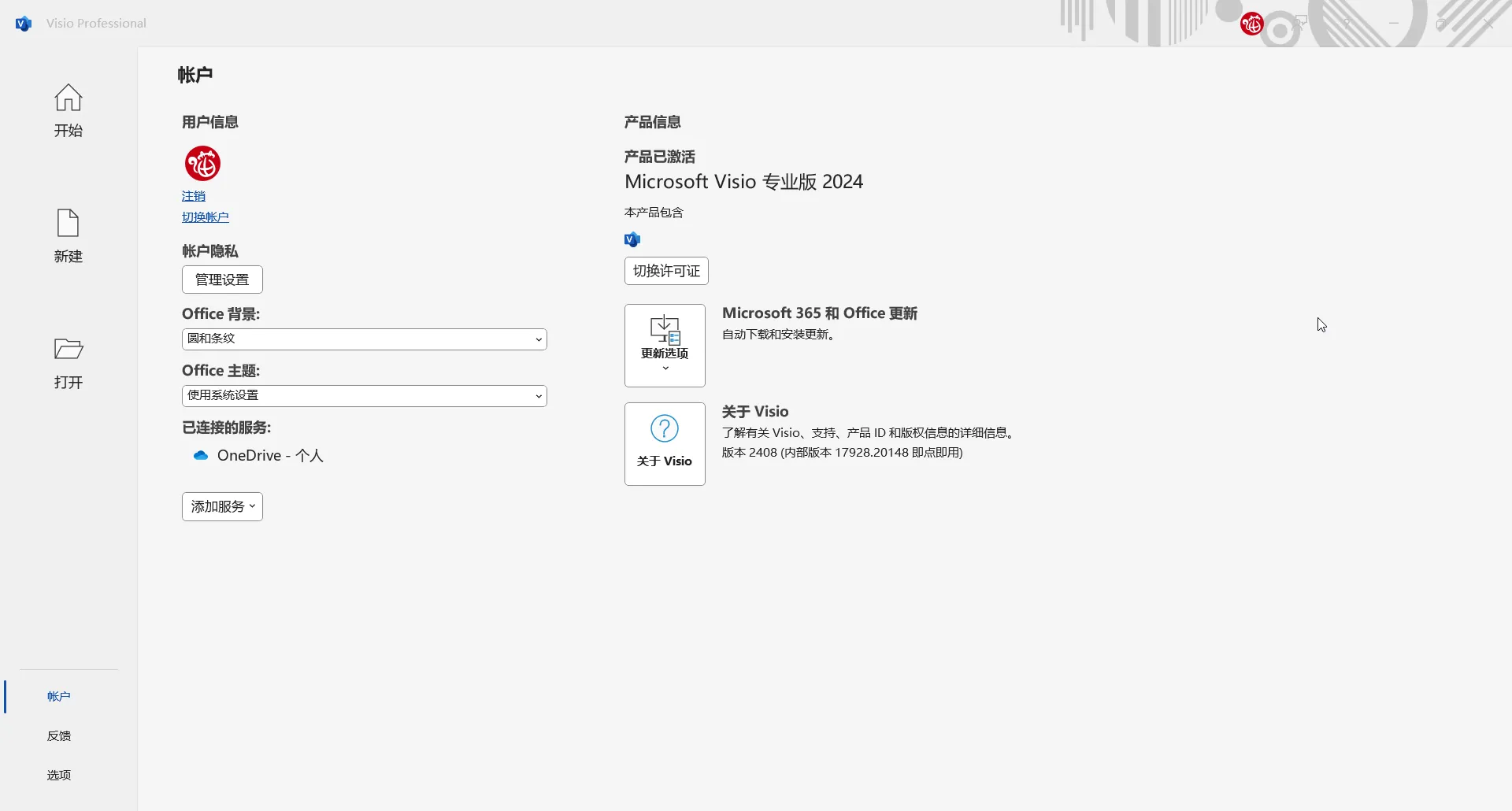This screenshot has width=1512, height=811.
Task: Click the 切换帐户 switch account link
Action: click(206, 217)
